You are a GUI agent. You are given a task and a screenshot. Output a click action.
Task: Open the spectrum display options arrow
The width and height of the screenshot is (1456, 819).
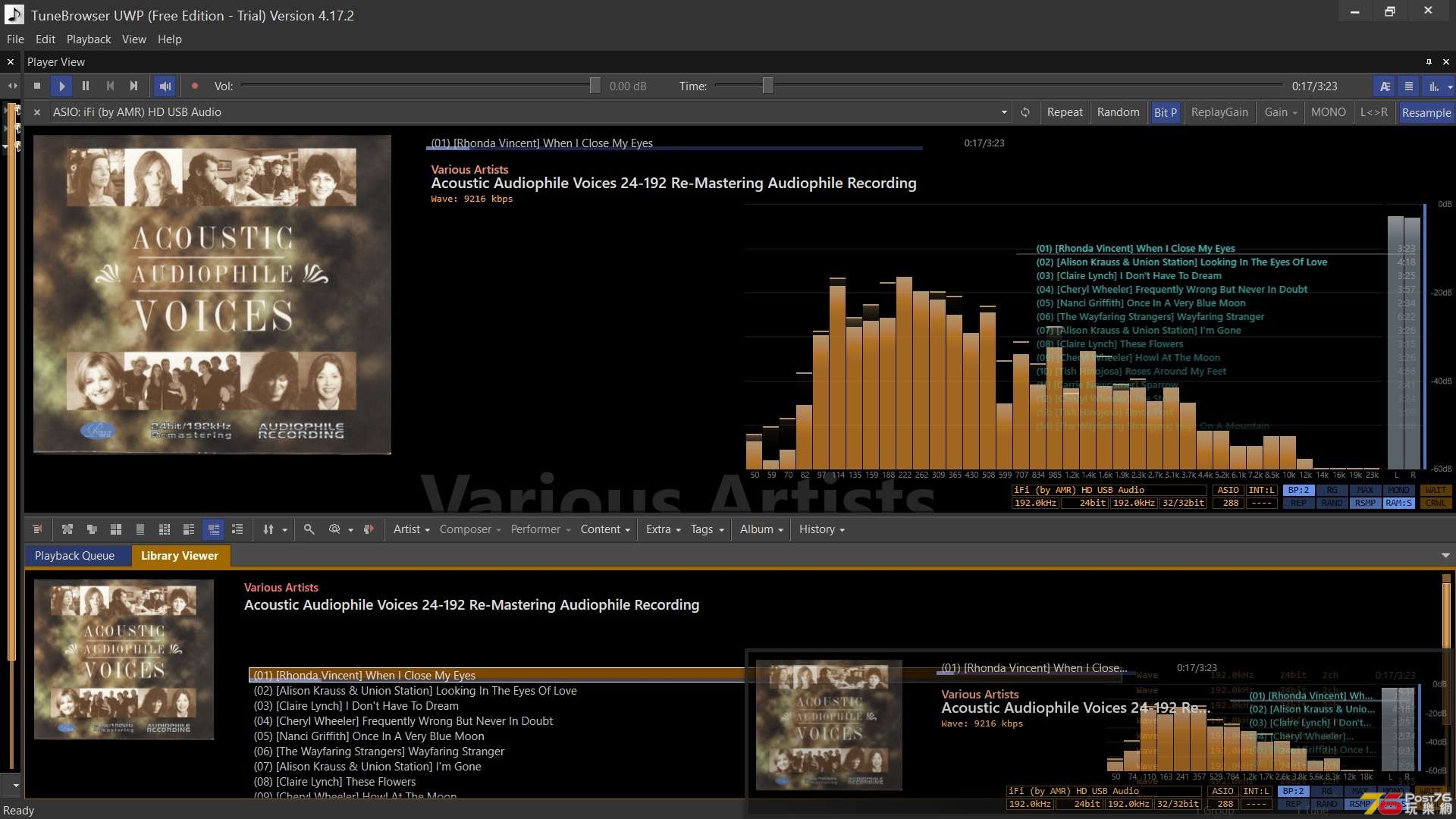pos(1450,87)
